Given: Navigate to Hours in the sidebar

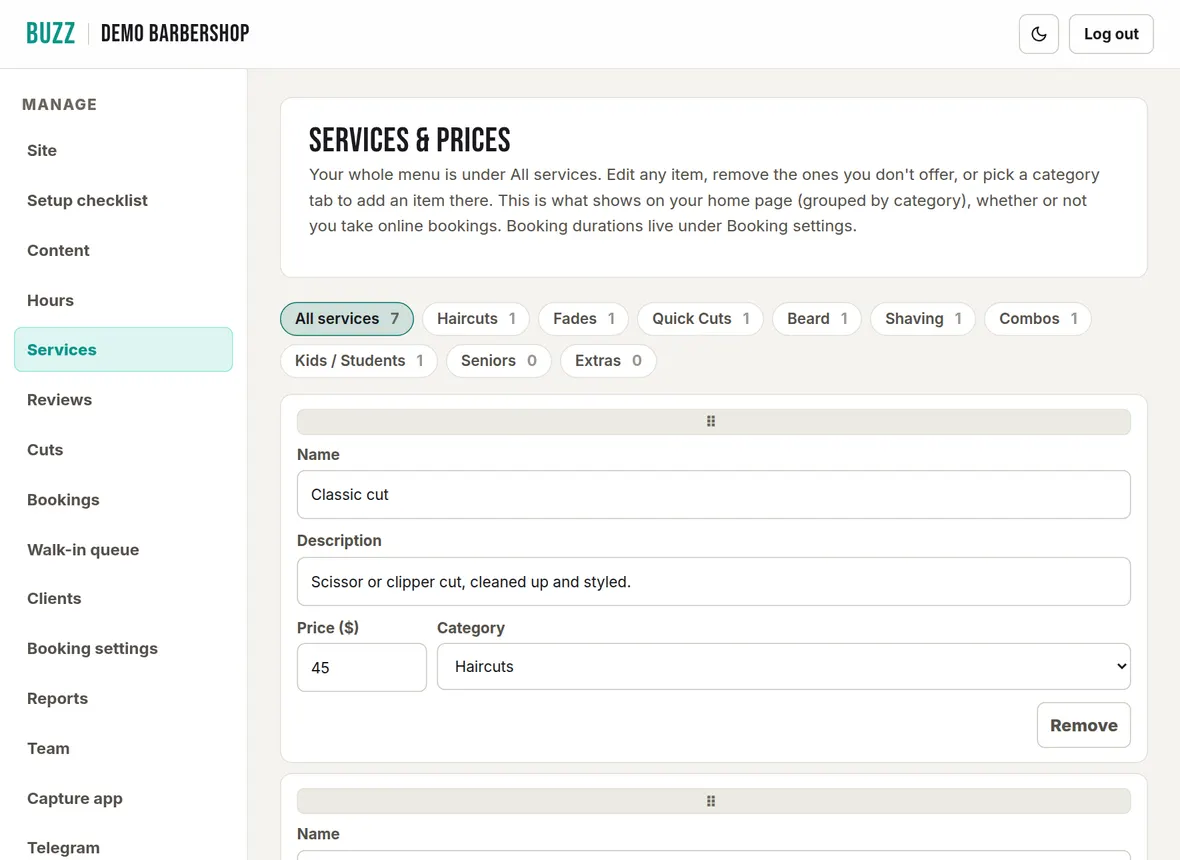Looking at the screenshot, I should point(123,300).
